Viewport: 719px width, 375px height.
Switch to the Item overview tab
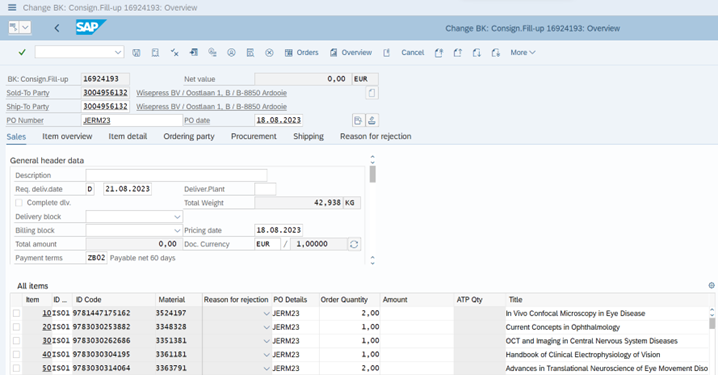point(67,137)
